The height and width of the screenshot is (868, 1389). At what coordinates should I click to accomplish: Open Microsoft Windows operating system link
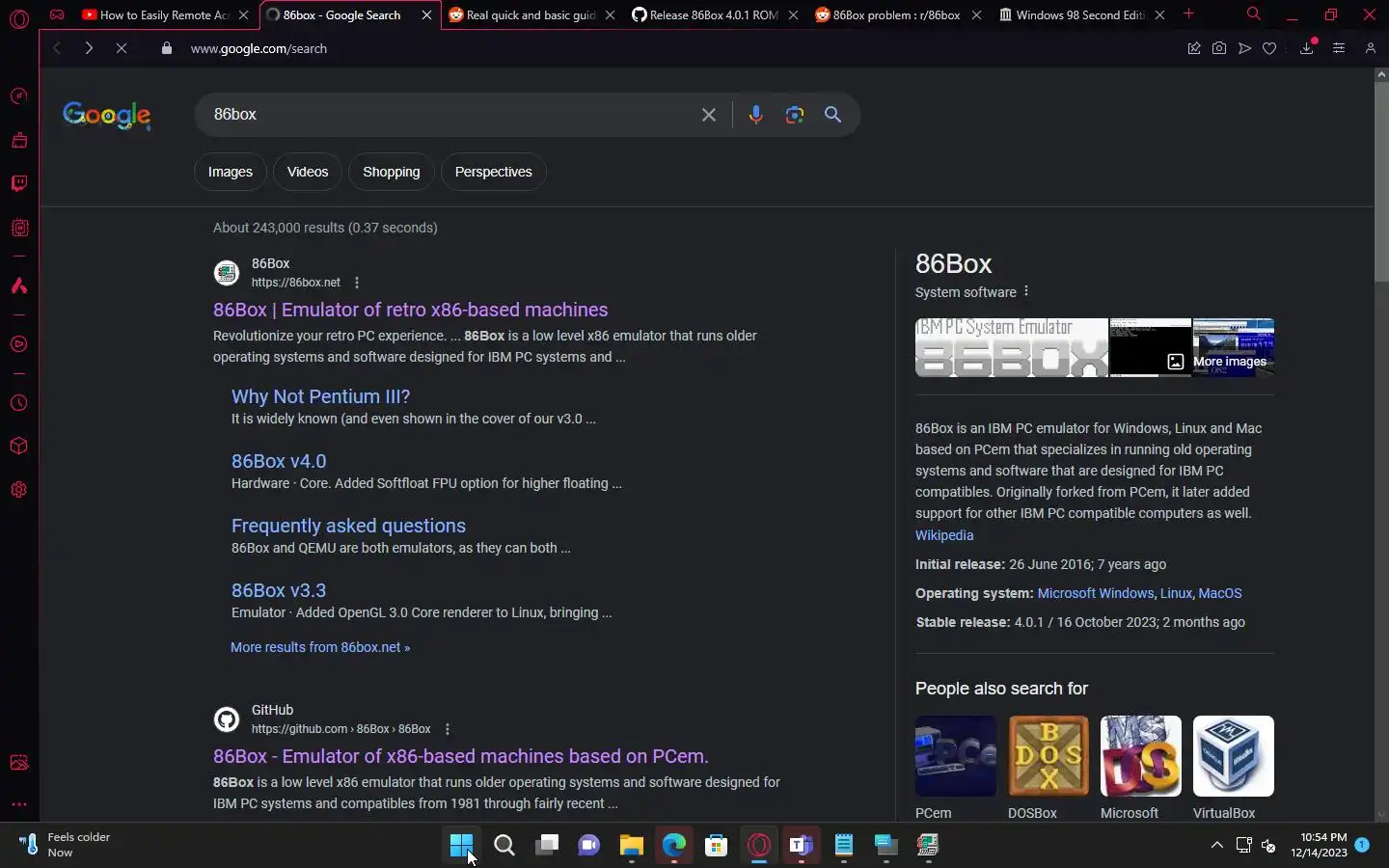(1096, 593)
